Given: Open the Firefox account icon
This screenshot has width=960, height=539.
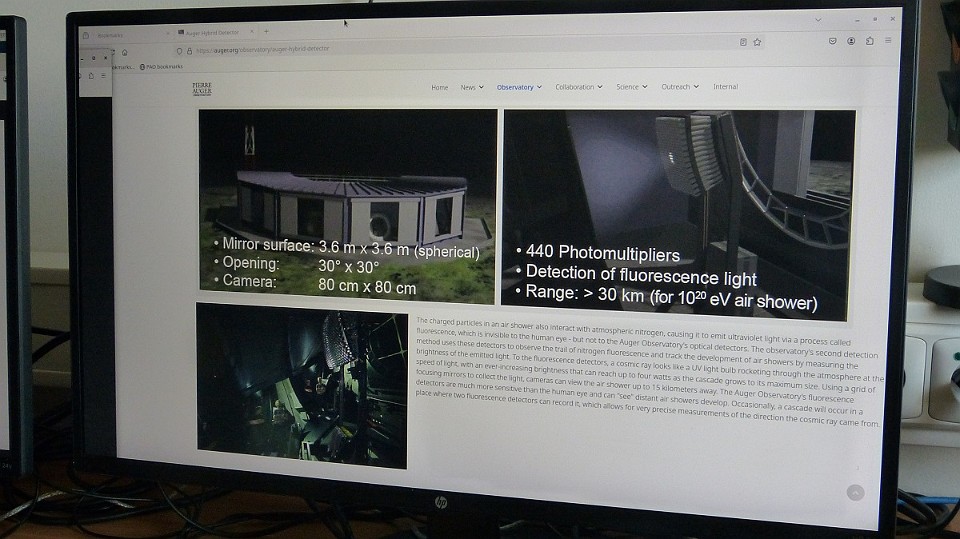Looking at the screenshot, I should tap(851, 41).
